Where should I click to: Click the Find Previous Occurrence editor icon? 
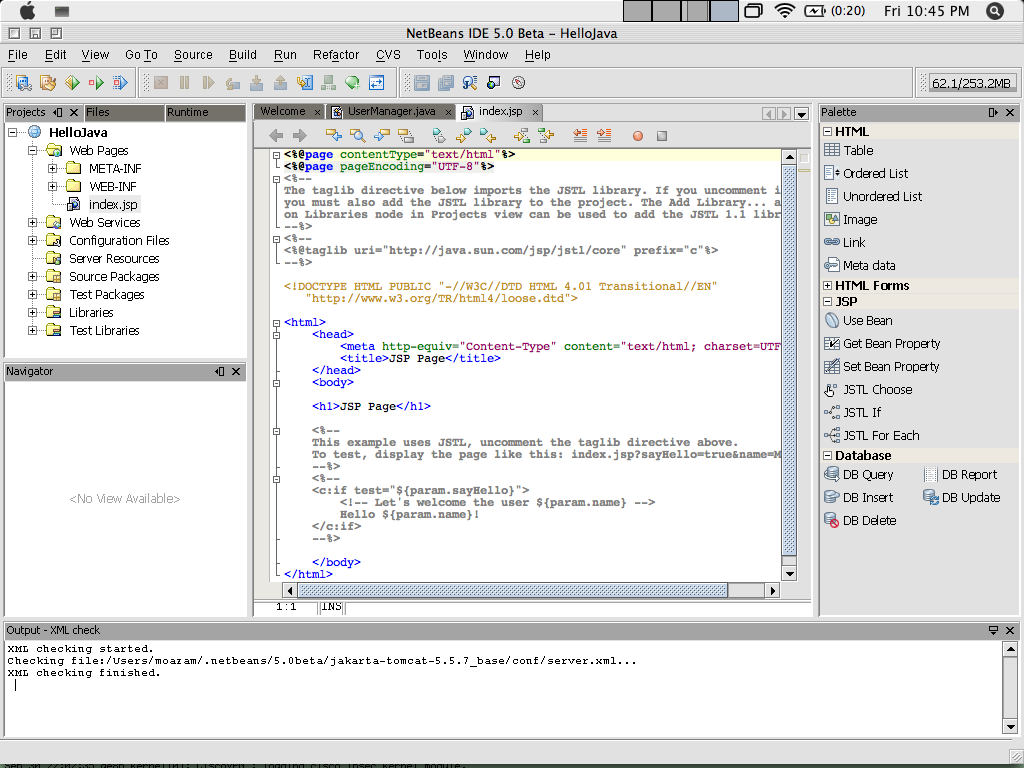pos(334,136)
